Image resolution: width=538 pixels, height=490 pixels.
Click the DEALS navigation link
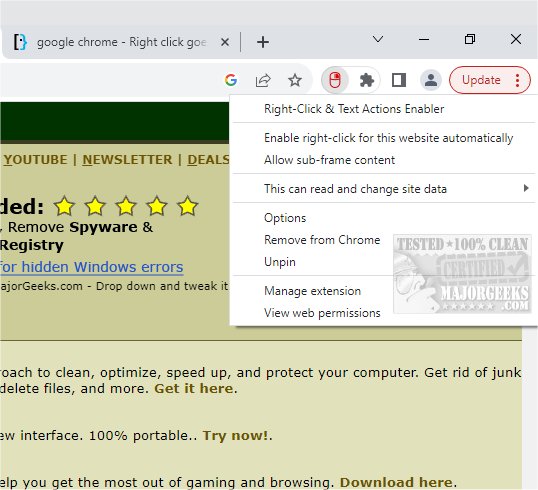(x=208, y=160)
